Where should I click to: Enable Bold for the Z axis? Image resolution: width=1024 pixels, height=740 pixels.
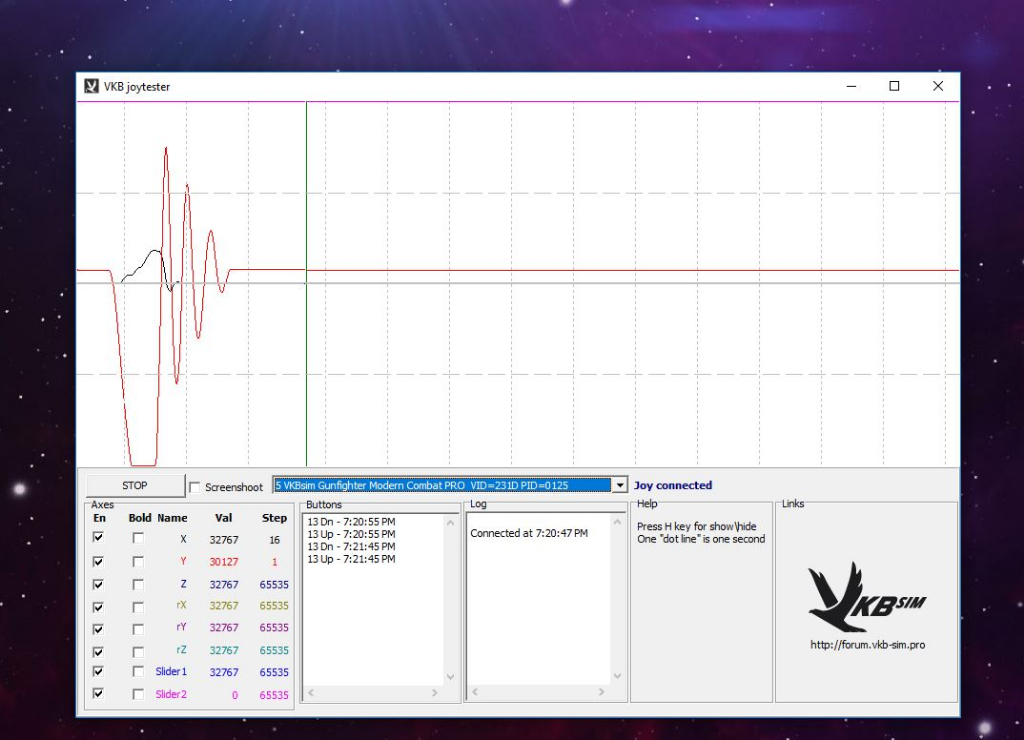(x=138, y=585)
